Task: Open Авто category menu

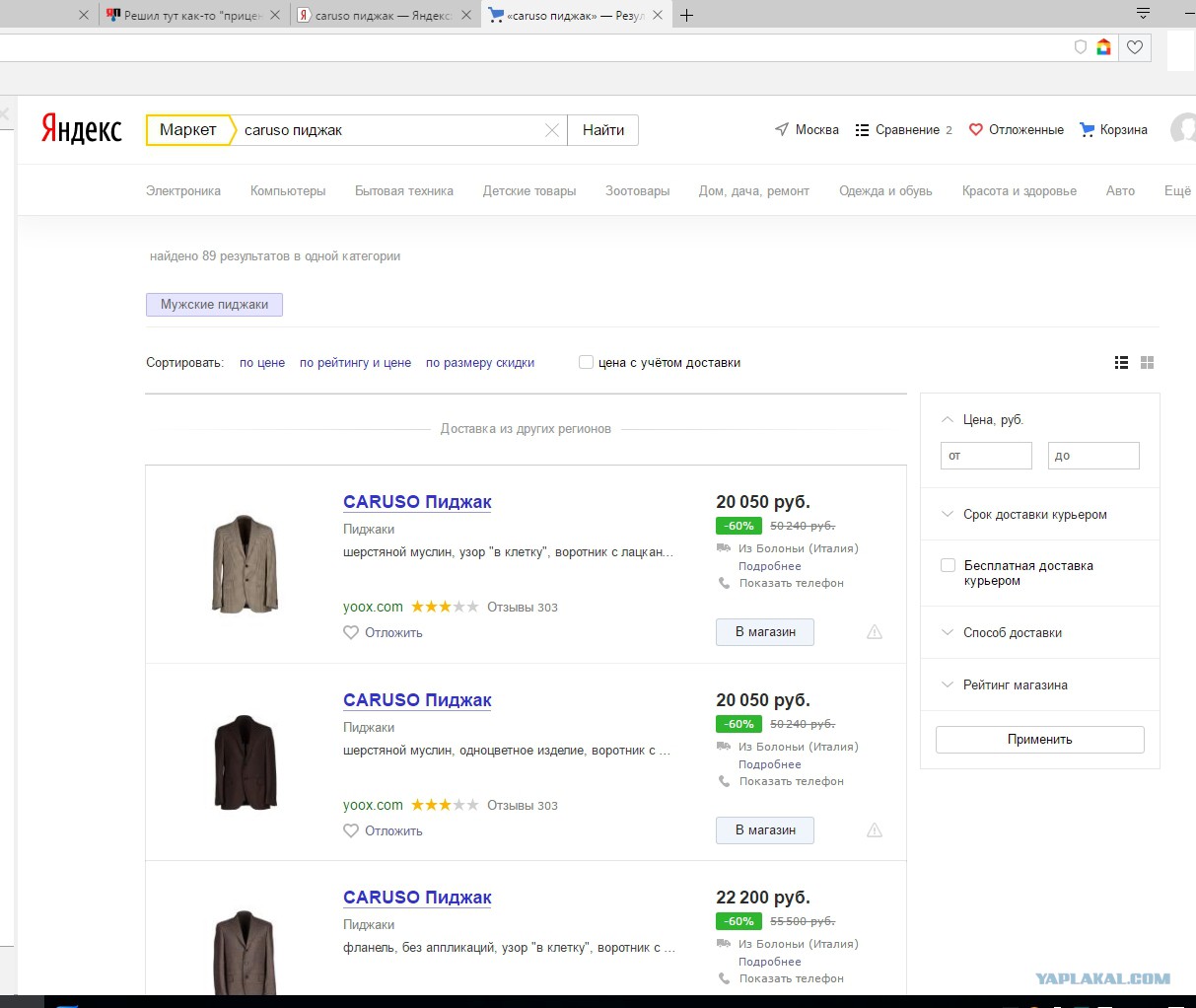Action: (1120, 191)
